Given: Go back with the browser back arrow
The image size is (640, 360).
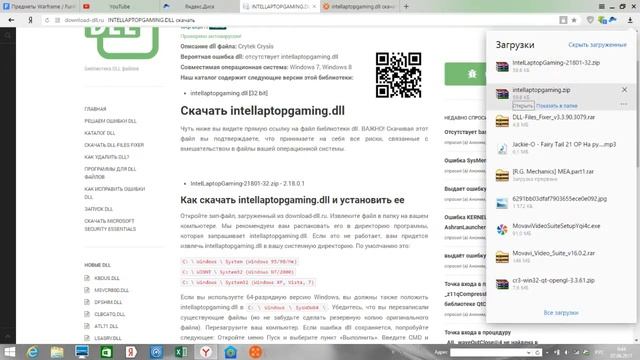Looking at the screenshot, I should [11, 20].
